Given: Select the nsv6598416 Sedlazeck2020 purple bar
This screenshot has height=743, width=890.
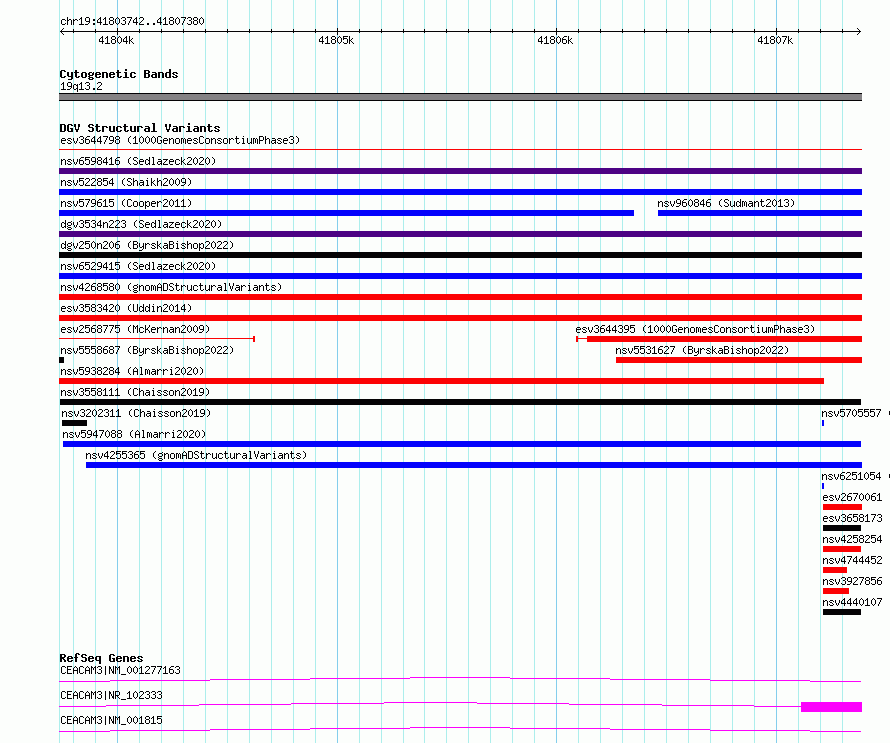Looking at the screenshot, I should click(x=460, y=171).
